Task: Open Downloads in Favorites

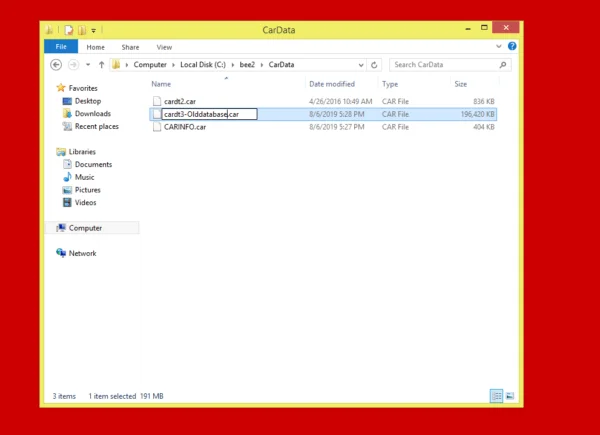Action: 92,114
